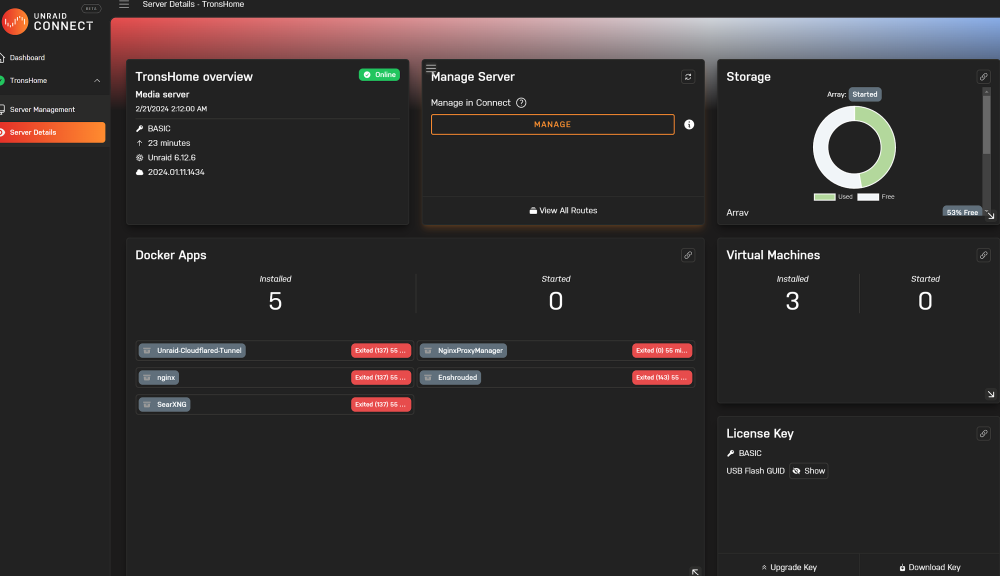Open the nginx container
Viewport: 1000px width, 576px height.
click(x=159, y=378)
